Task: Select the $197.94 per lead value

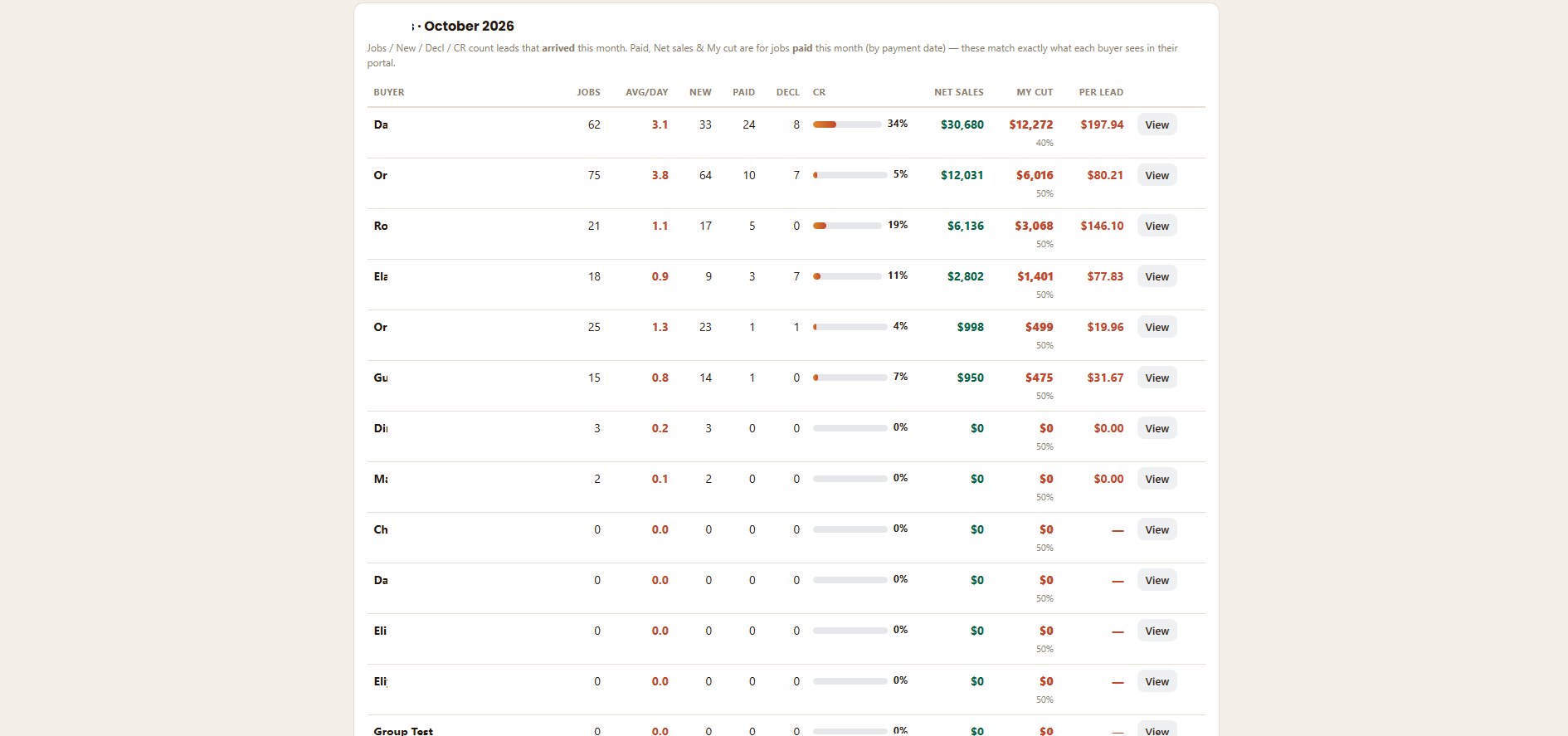Action: (1102, 124)
